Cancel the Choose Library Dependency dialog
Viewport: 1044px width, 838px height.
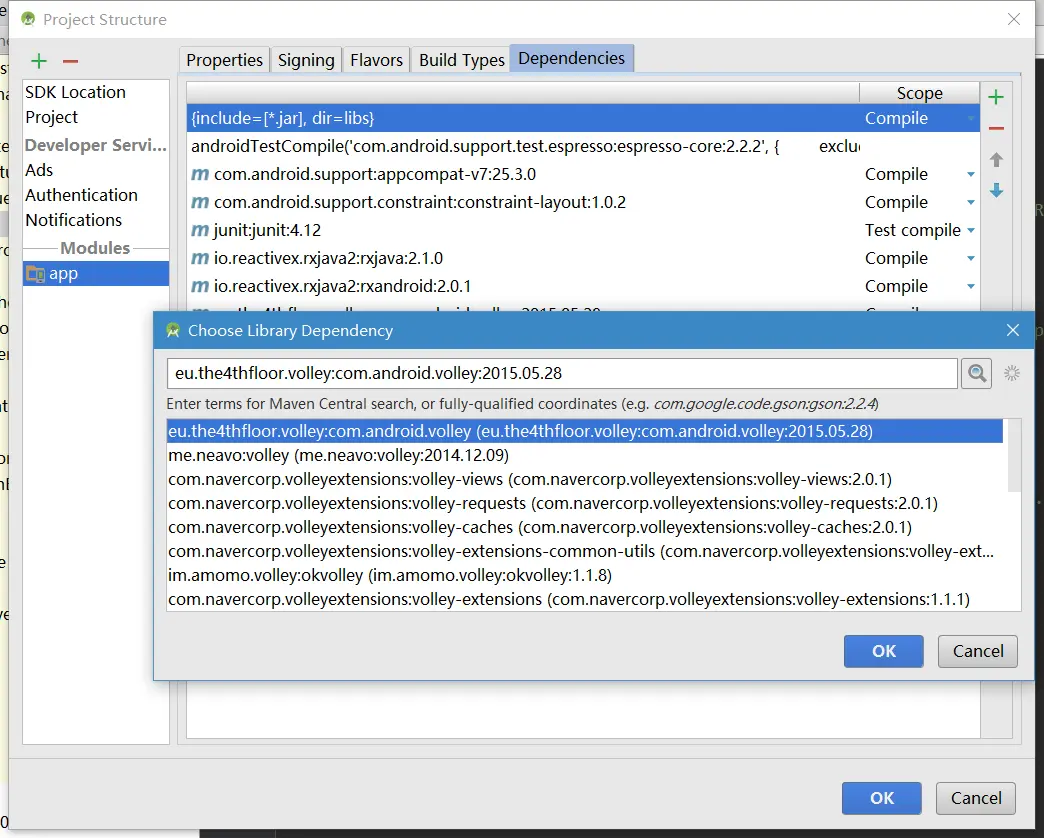click(977, 651)
